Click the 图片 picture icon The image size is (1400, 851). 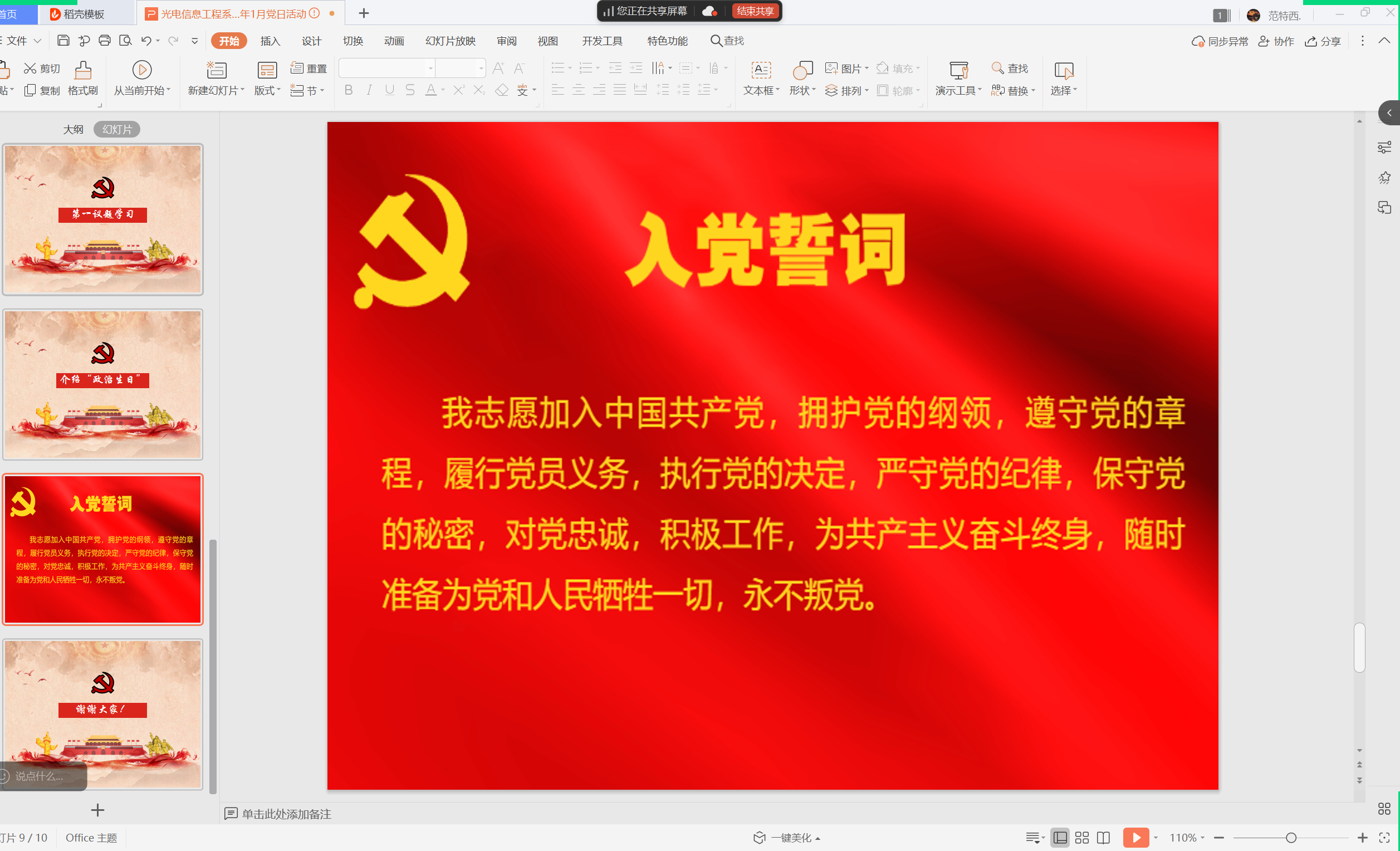[831, 69]
